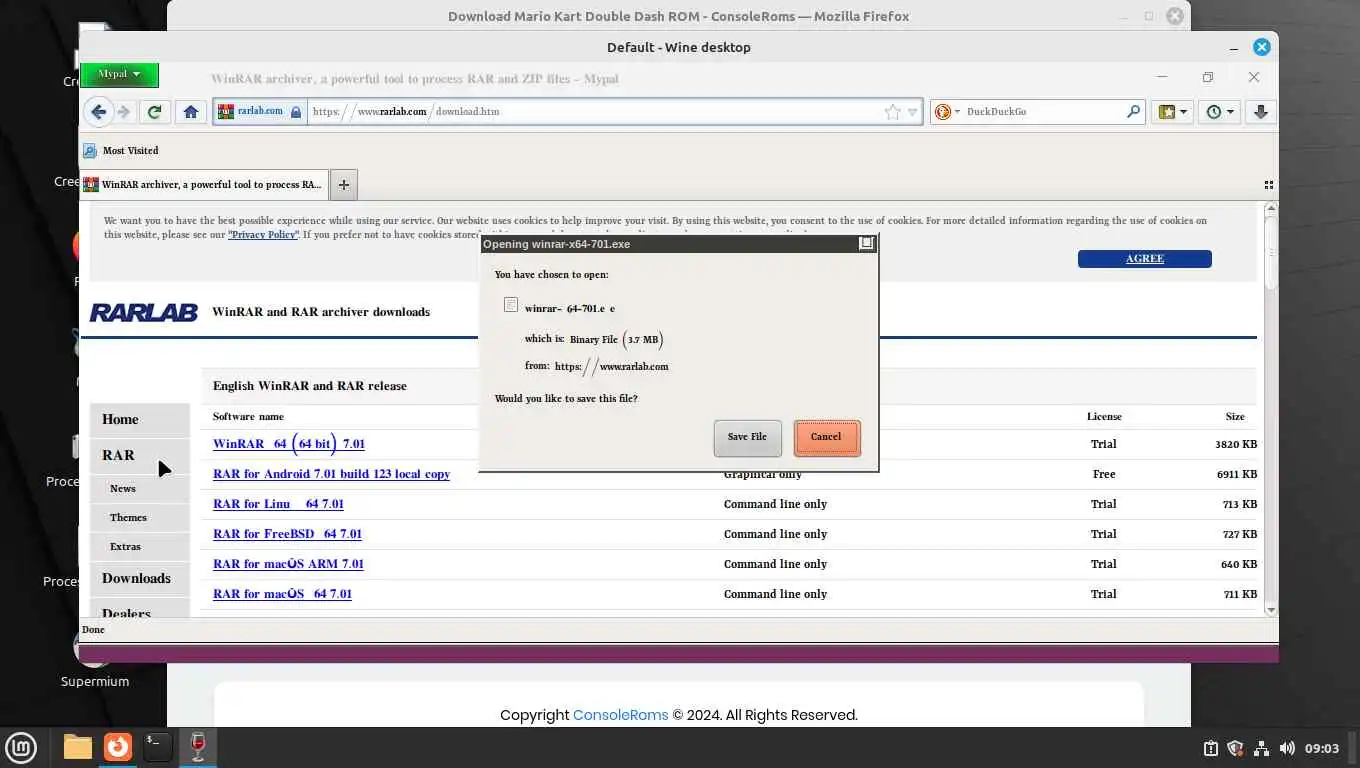The image size is (1360, 768).
Task: Click the 09:03 clock
Action: [1322, 748]
